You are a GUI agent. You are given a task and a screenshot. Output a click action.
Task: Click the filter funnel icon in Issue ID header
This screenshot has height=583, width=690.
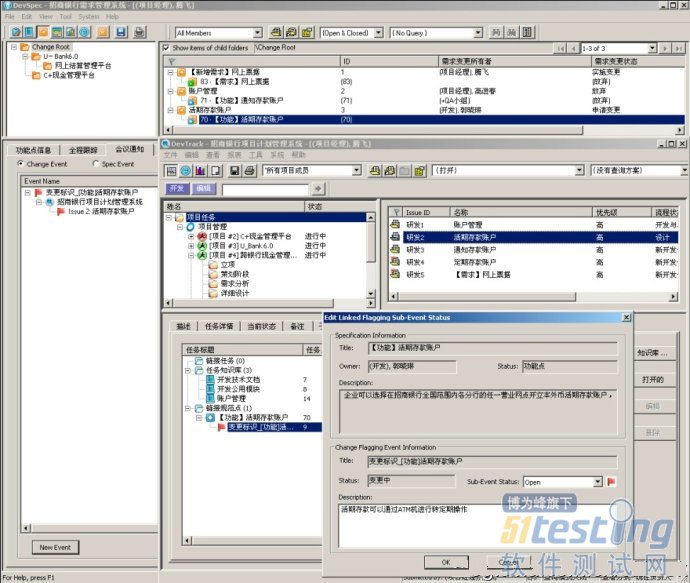(x=396, y=213)
